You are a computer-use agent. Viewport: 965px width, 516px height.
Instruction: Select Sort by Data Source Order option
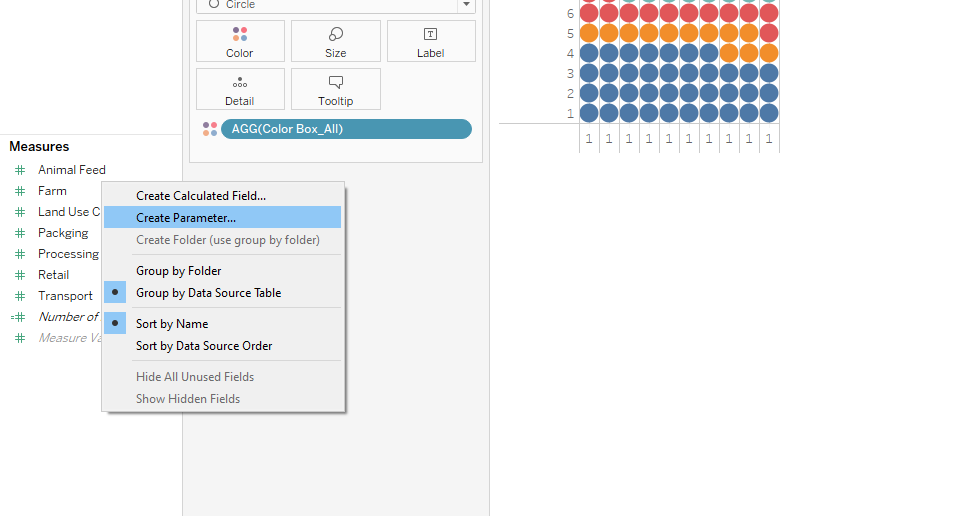click(223, 345)
